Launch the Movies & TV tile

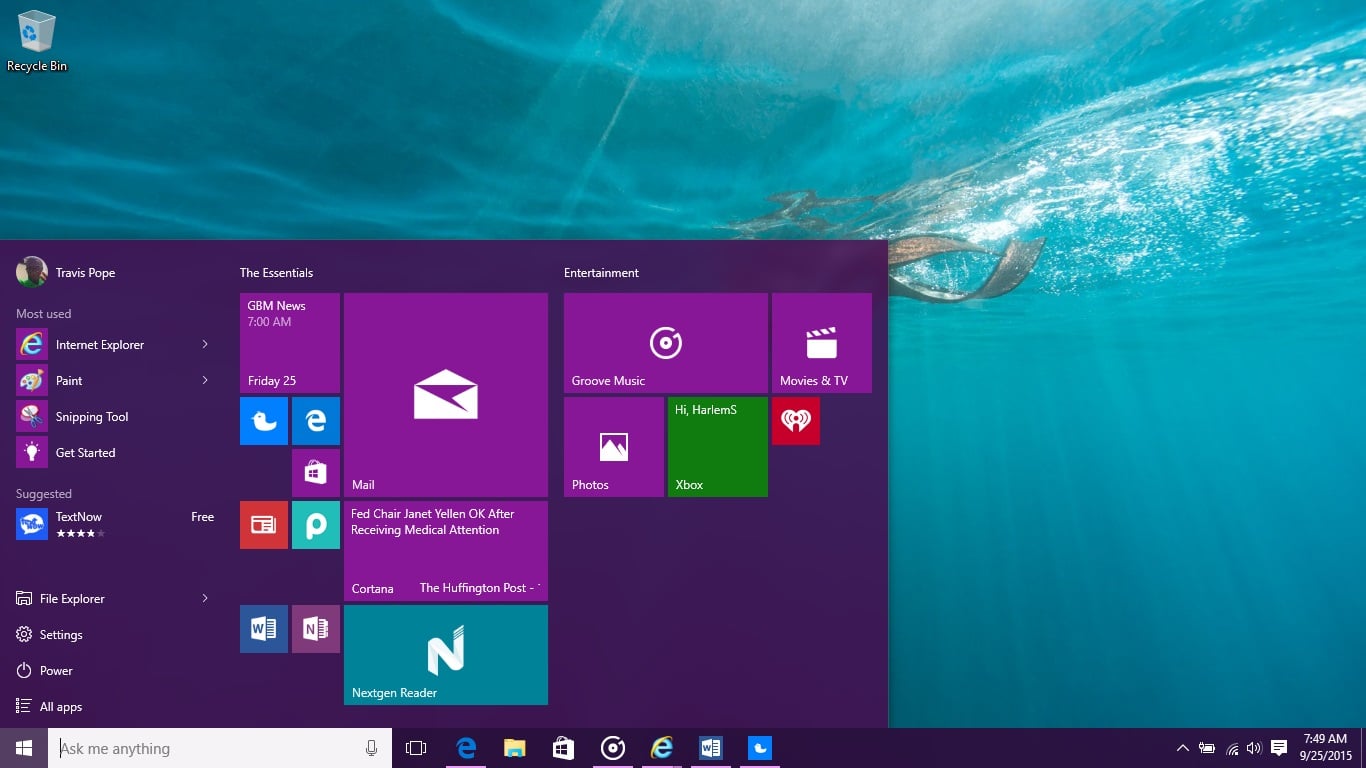click(821, 342)
